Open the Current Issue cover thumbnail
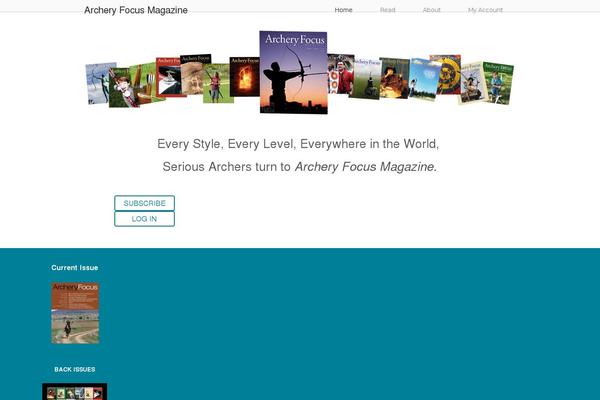Viewport: 600px width, 400px height. pyautogui.click(x=75, y=313)
